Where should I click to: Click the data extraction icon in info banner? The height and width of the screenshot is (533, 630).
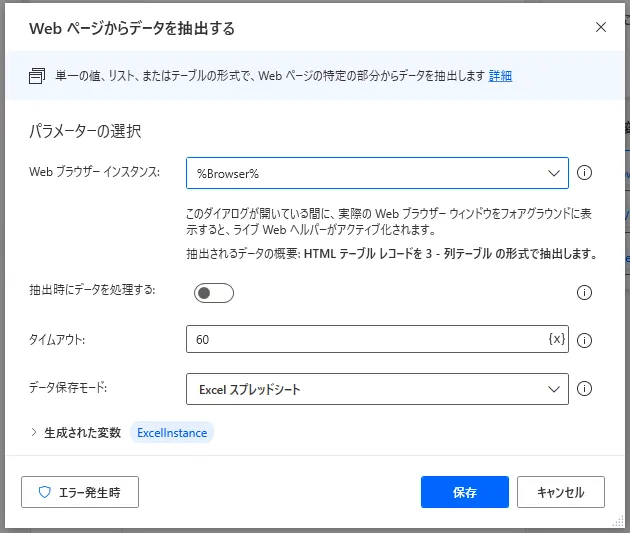[x=37, y=76]
